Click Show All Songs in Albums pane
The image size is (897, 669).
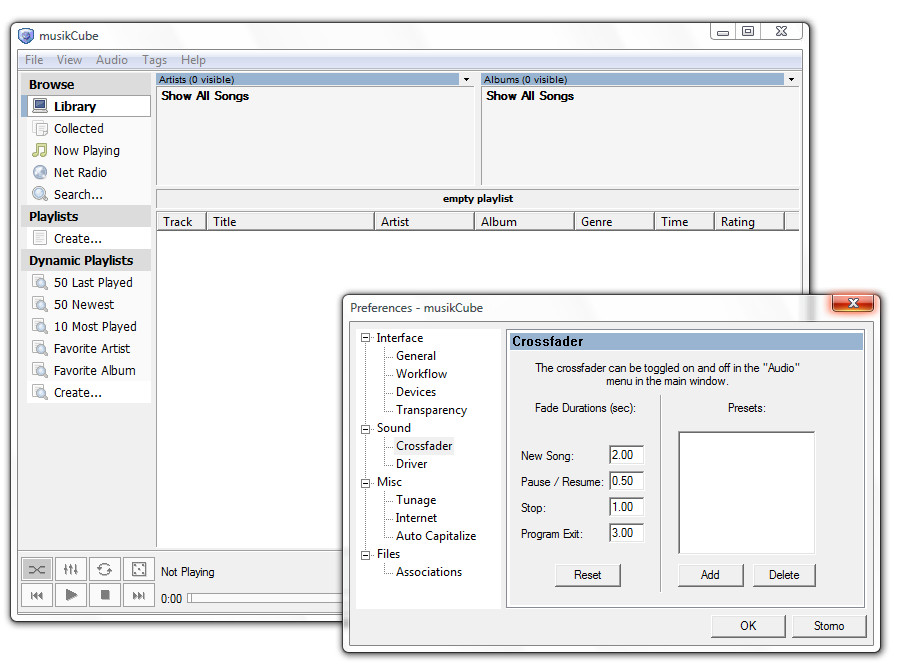point(530,96)
